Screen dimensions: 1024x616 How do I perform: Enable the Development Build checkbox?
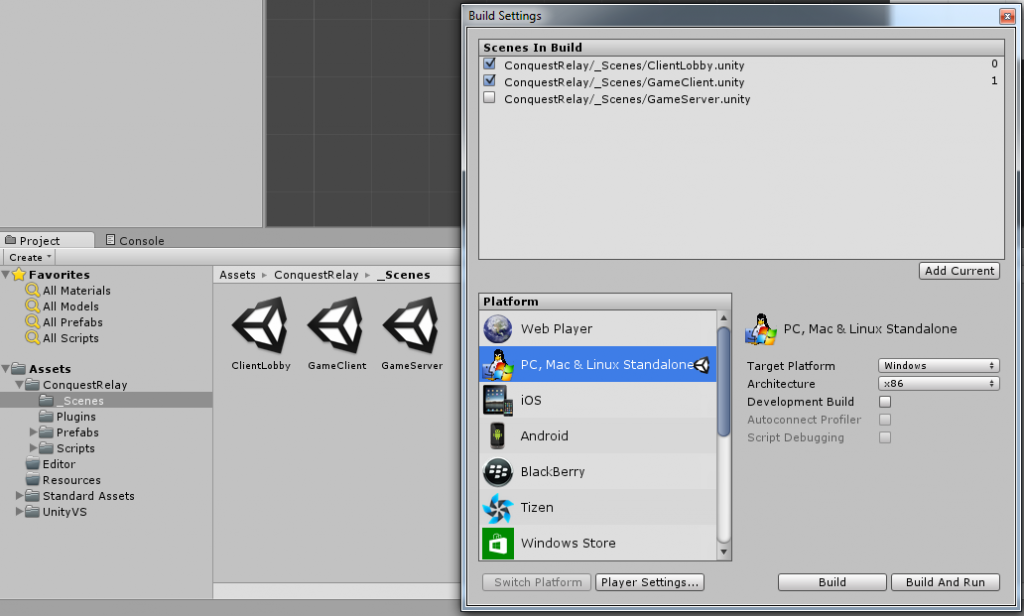coord(885,402)
